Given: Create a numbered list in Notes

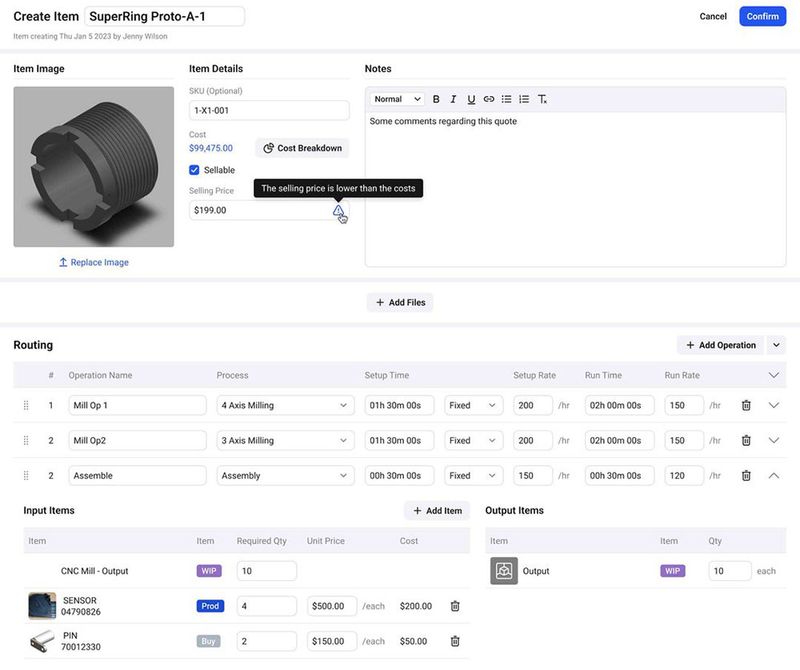Looking at the screenshot, I should tap(522, 98).
